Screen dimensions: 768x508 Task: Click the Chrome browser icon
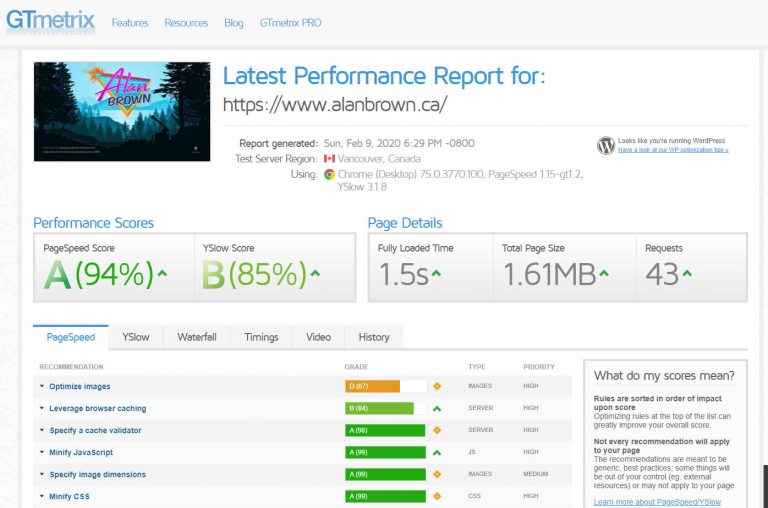click(330, 174)
